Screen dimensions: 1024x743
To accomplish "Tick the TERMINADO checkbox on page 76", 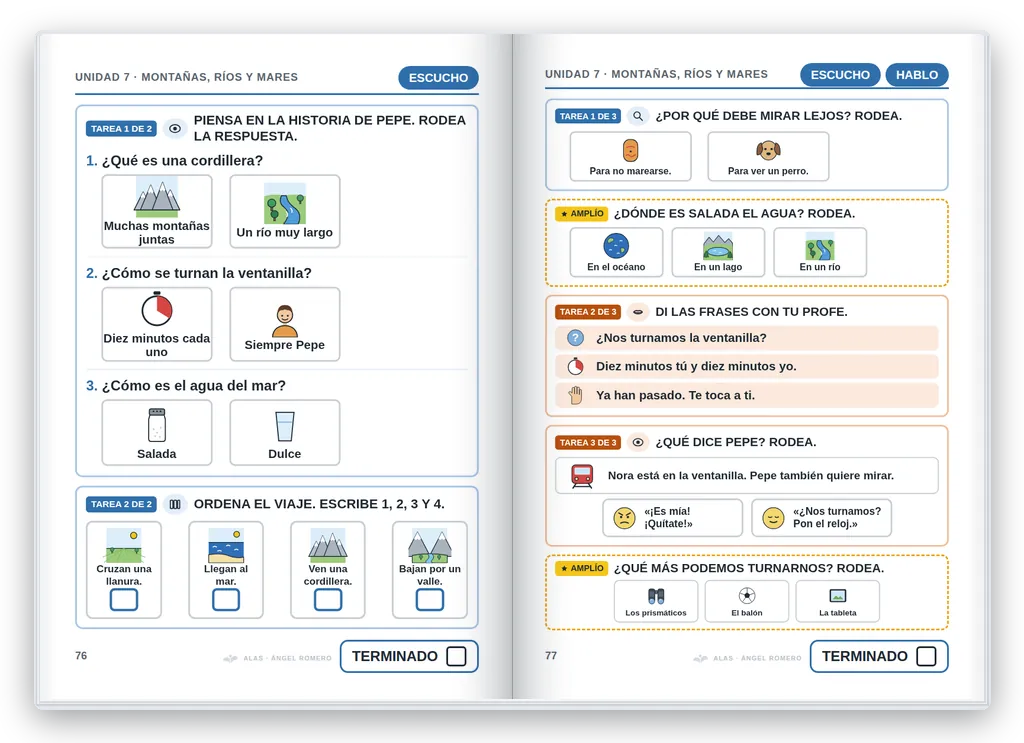I will pos(456,656).
